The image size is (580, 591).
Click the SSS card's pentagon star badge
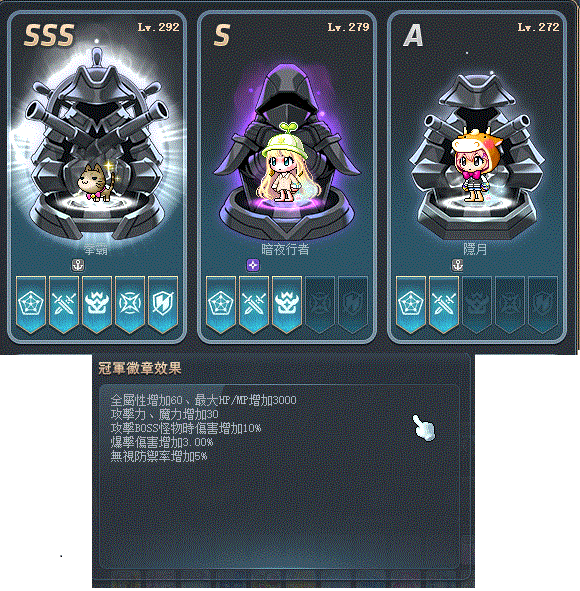point(31,305)
